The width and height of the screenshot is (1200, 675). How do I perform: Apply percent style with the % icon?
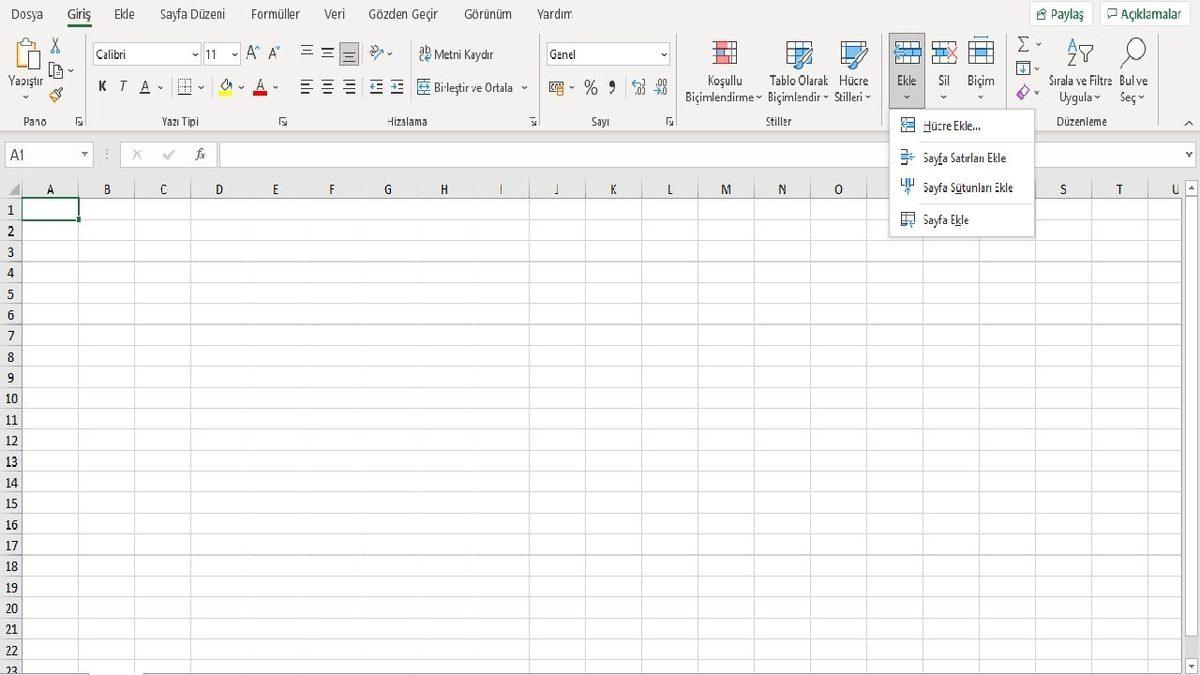click(590, 88)
